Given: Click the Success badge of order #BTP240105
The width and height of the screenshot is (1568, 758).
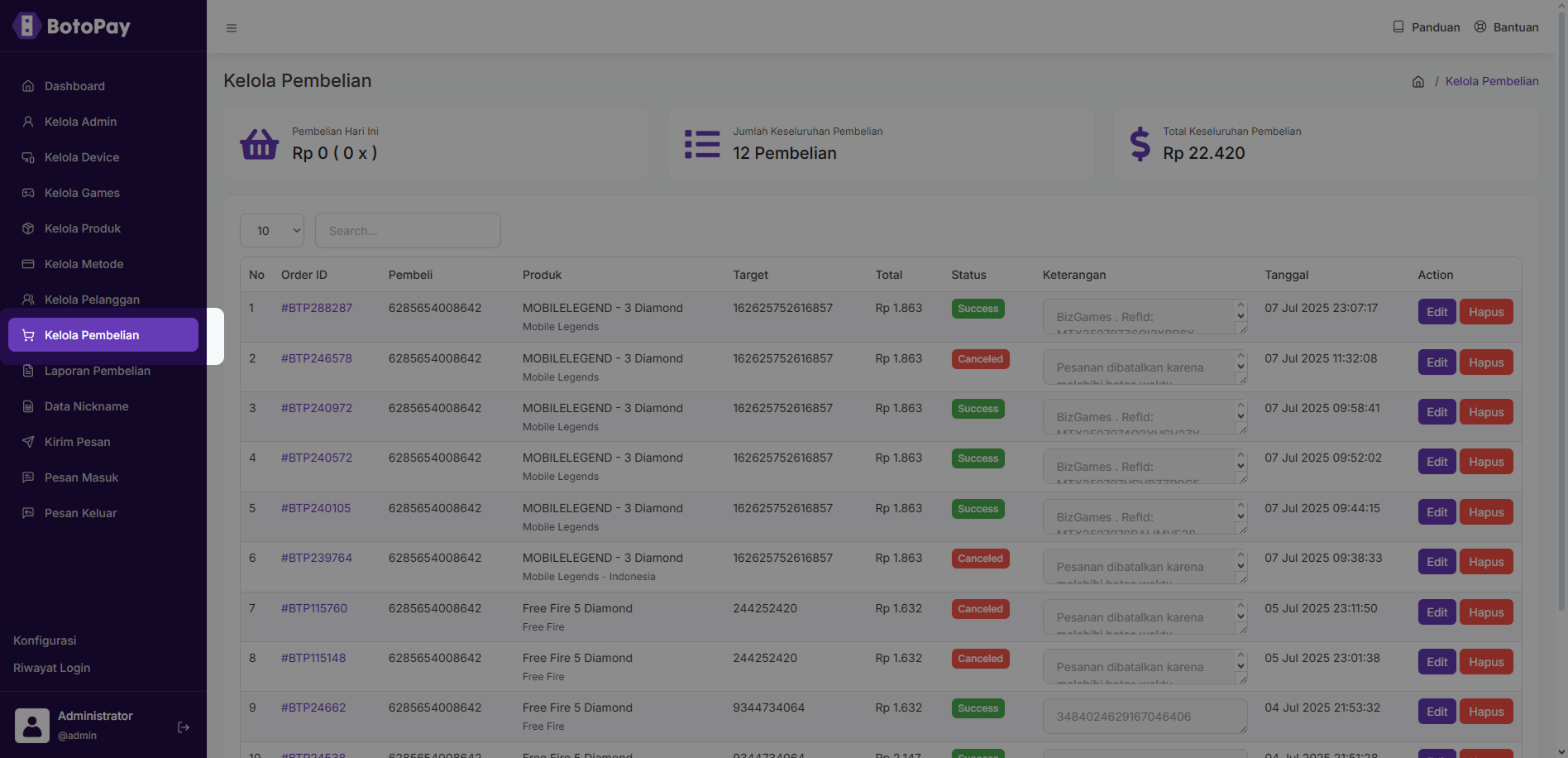Looking at the screenshot, I should tap(978, 509).
